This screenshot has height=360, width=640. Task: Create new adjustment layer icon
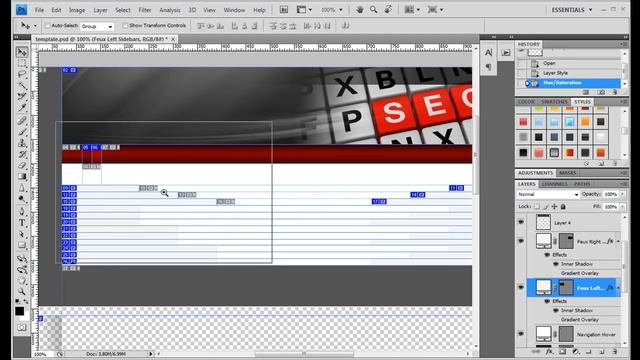(576, 351)
